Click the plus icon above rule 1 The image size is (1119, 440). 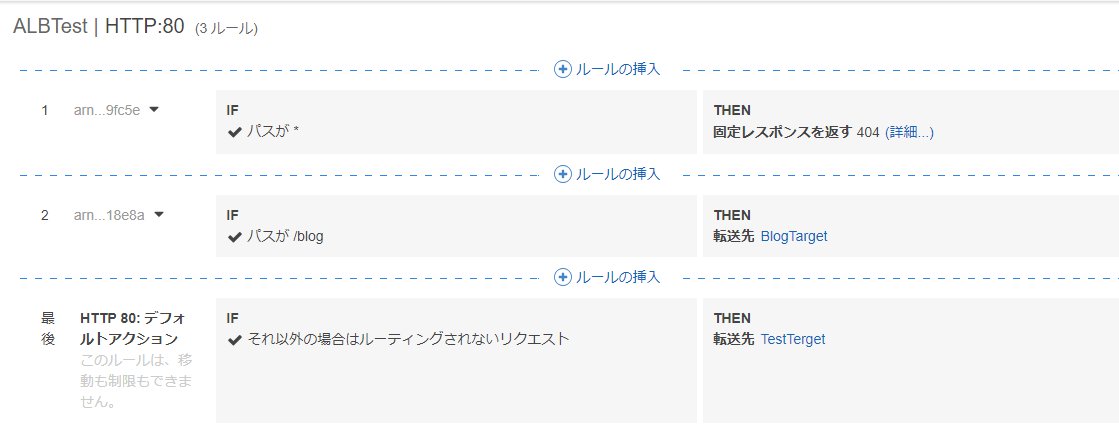563,69
